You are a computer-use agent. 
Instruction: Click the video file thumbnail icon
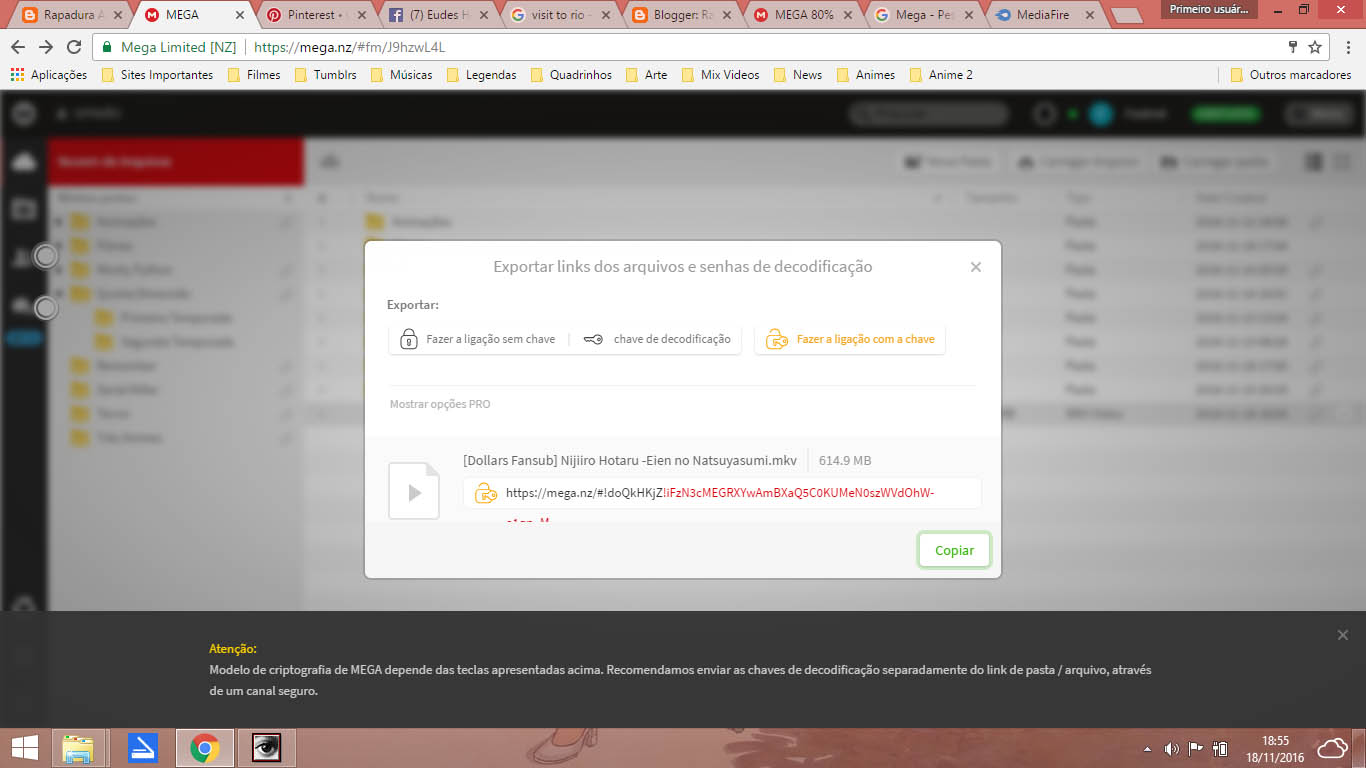(414, 491)
